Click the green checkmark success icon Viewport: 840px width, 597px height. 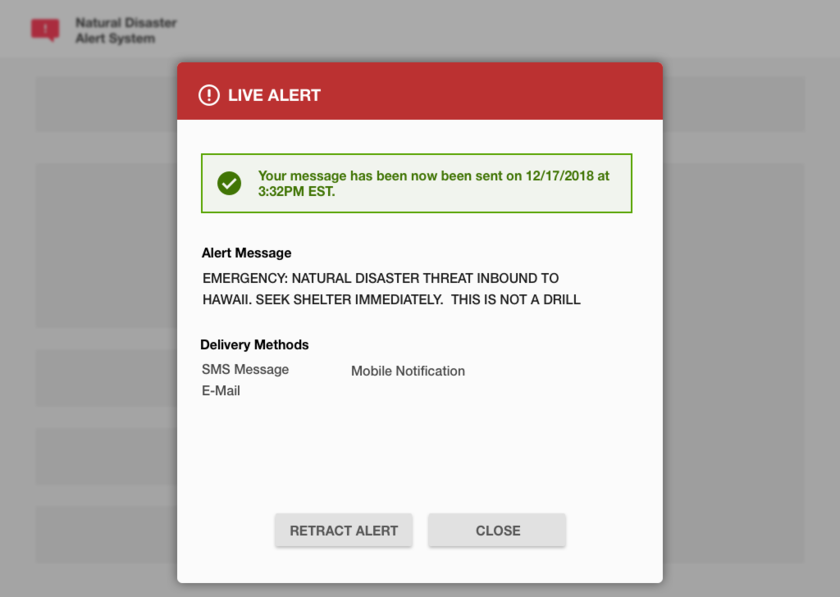229,183
